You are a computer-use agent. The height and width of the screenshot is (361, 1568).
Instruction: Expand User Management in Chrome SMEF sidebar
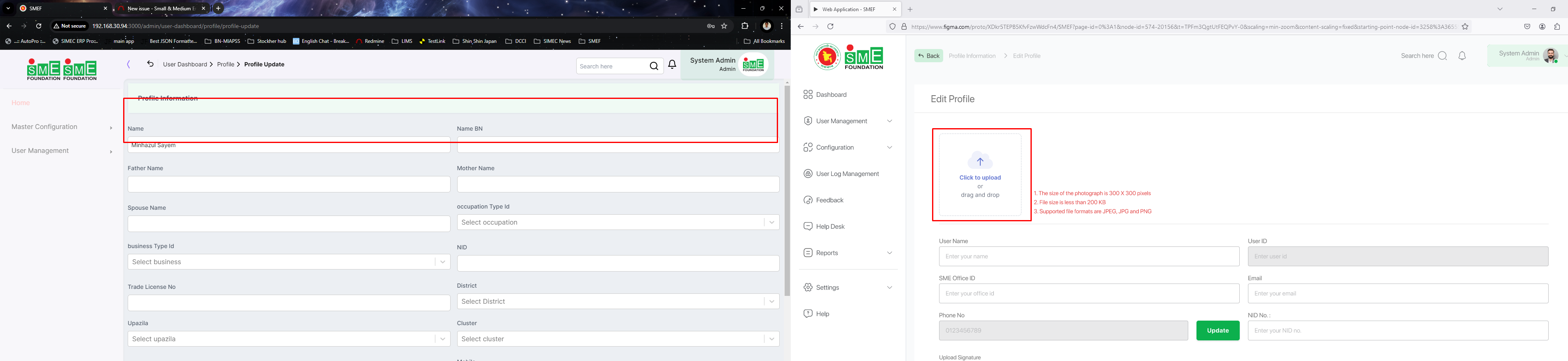61,151
